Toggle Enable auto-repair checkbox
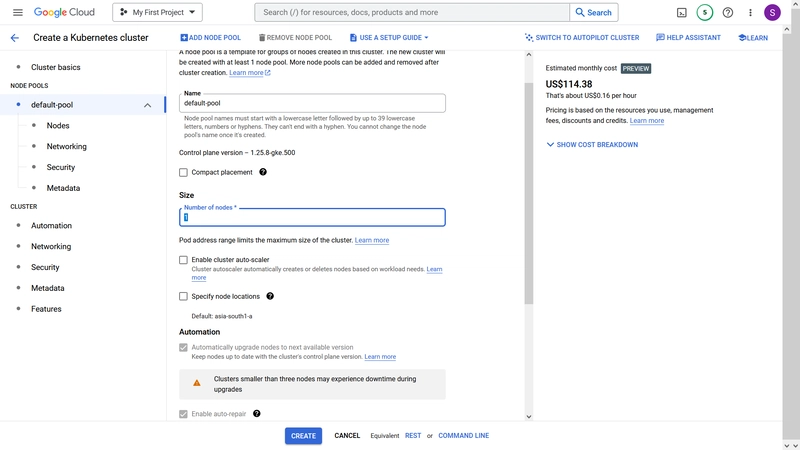 [x=183, y=414]
